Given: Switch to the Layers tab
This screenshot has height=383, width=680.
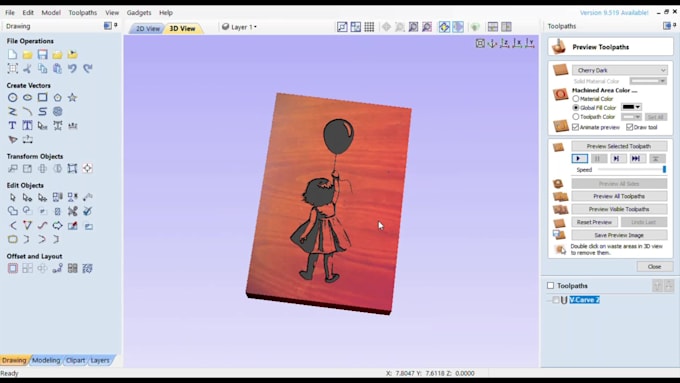Looking at the screenshot, I should click(x=100, y=360).
